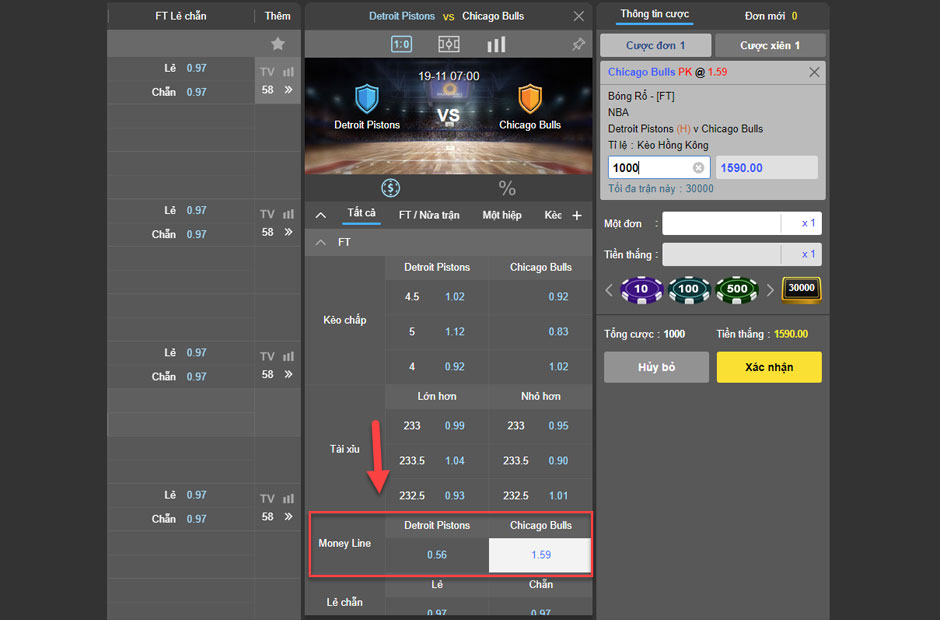Image resolution: width=940 pixels, height=620 pixels.
Task: Select the percent odds icon
Action: point(507,188)
